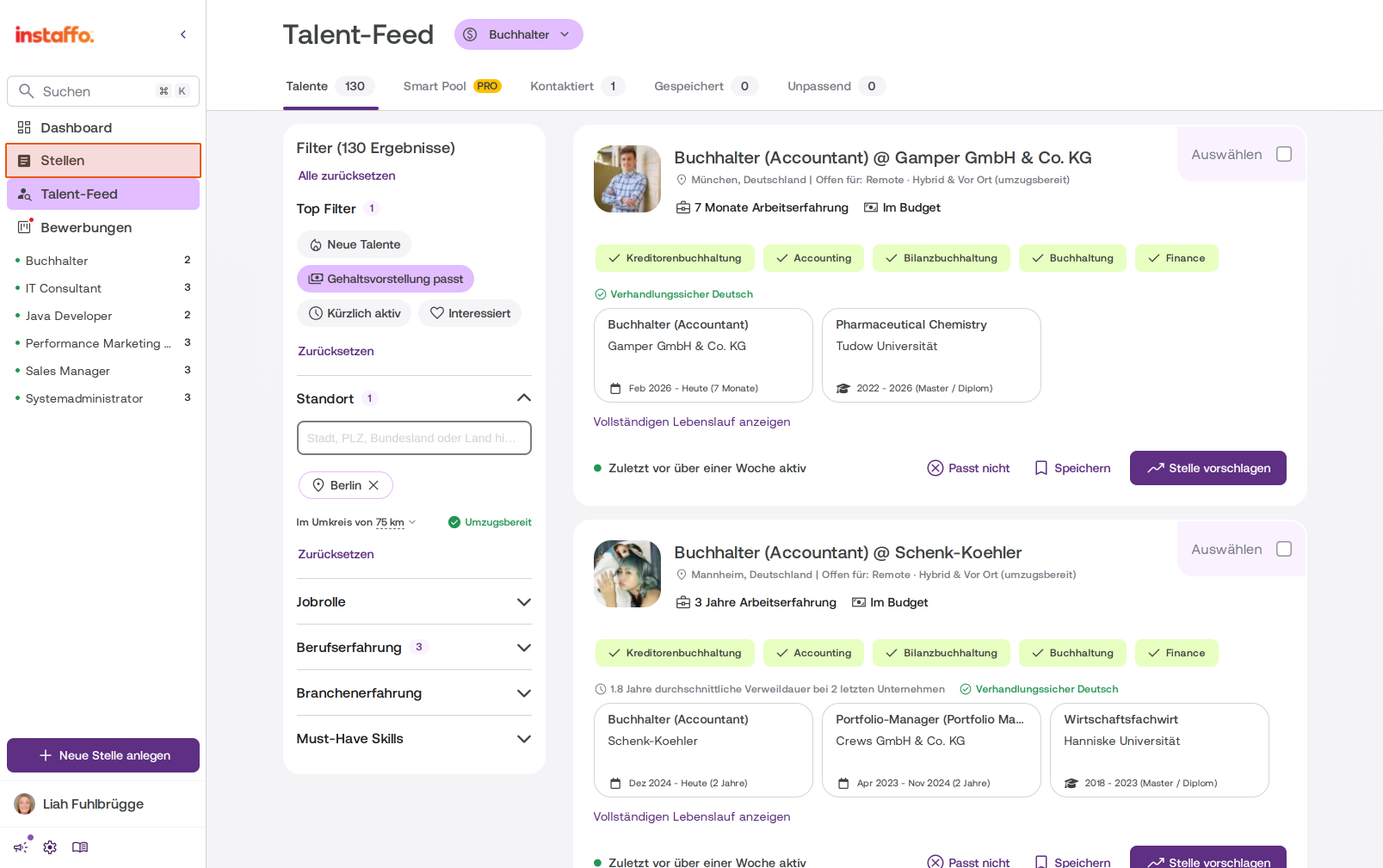Show full CV of Gamper GmbH candidate

[692, 422]
